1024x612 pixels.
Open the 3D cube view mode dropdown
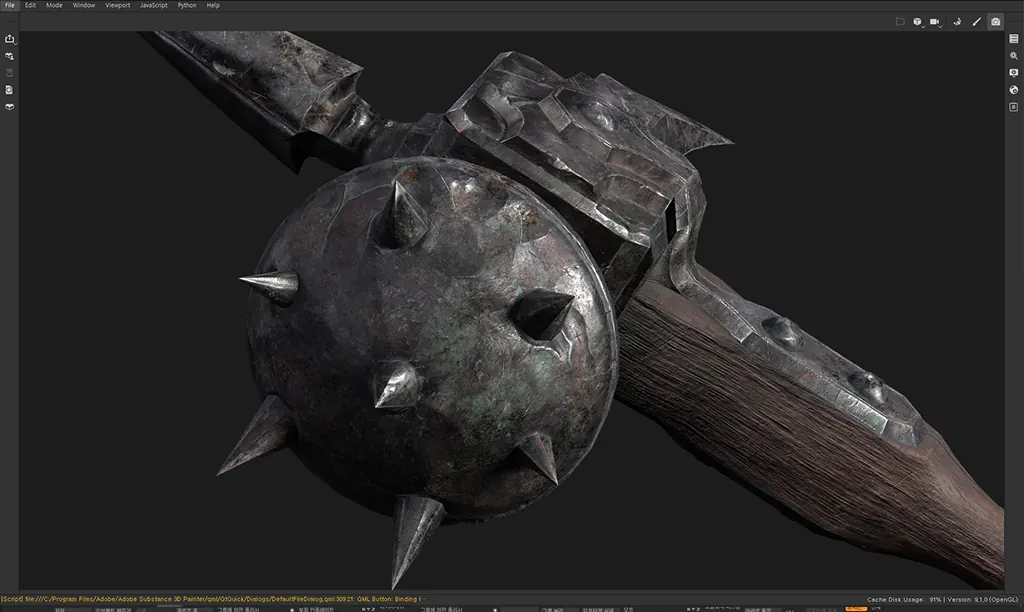coord(918,22)
